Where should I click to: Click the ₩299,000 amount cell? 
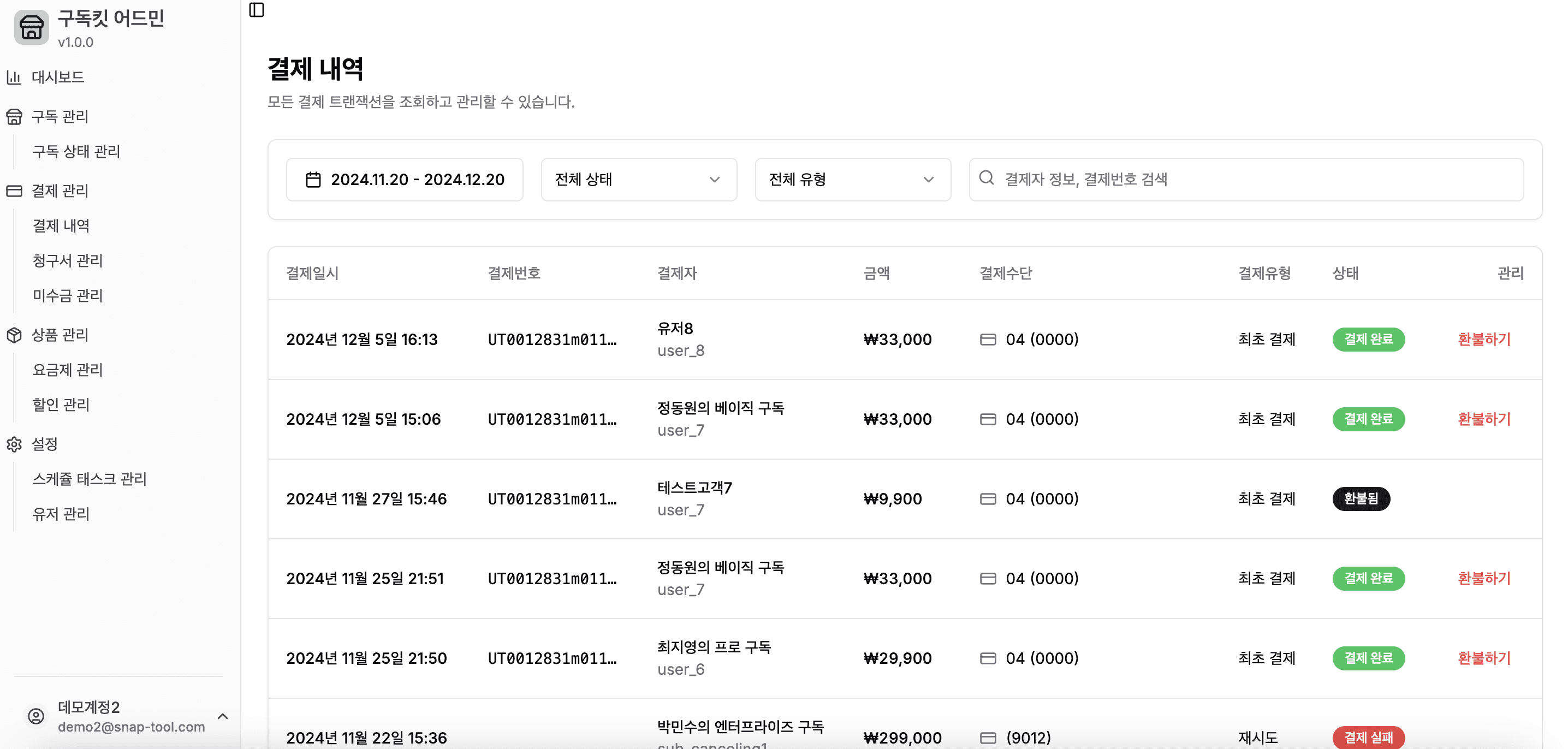coord(902,738)
